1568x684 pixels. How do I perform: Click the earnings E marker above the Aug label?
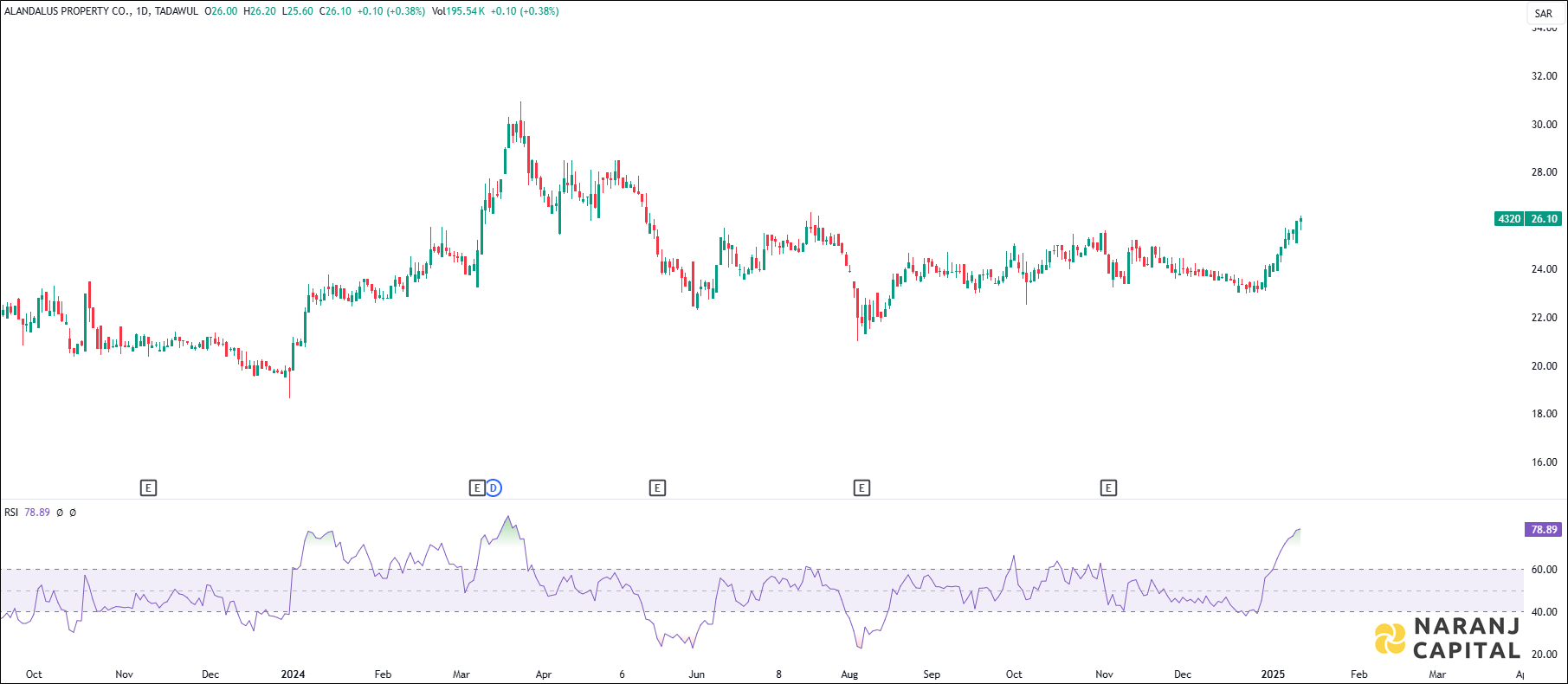(x=861, y=488)
